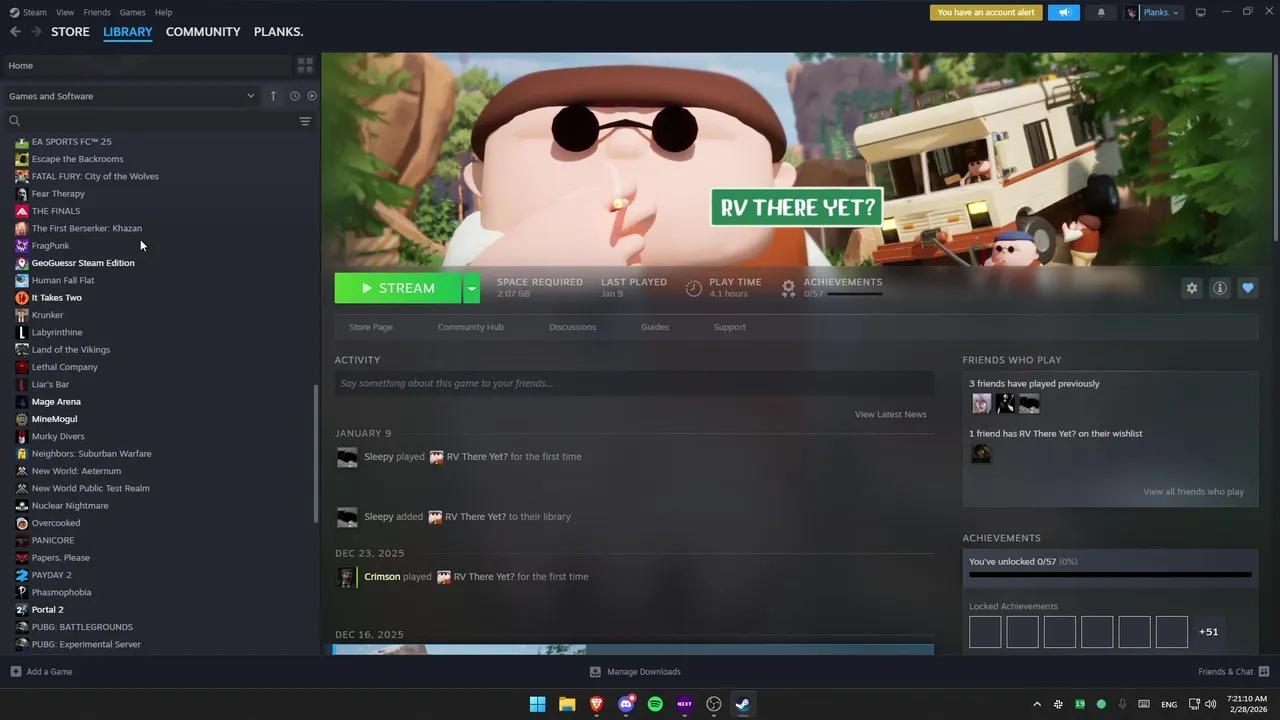
Task: Open the Friends menu
Action: (97, 12)
